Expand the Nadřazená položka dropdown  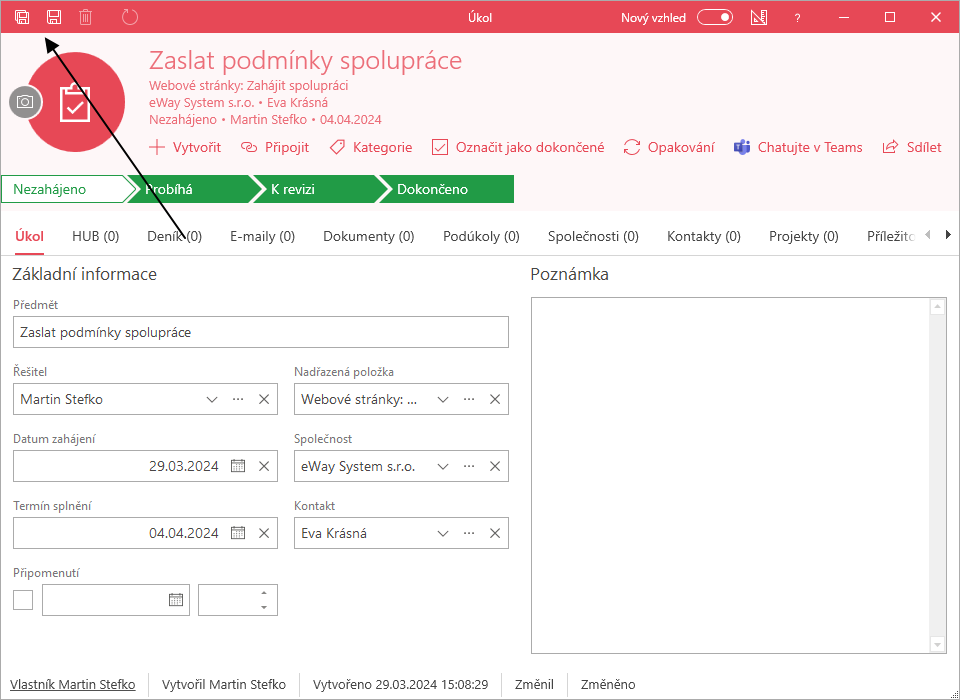443,399
